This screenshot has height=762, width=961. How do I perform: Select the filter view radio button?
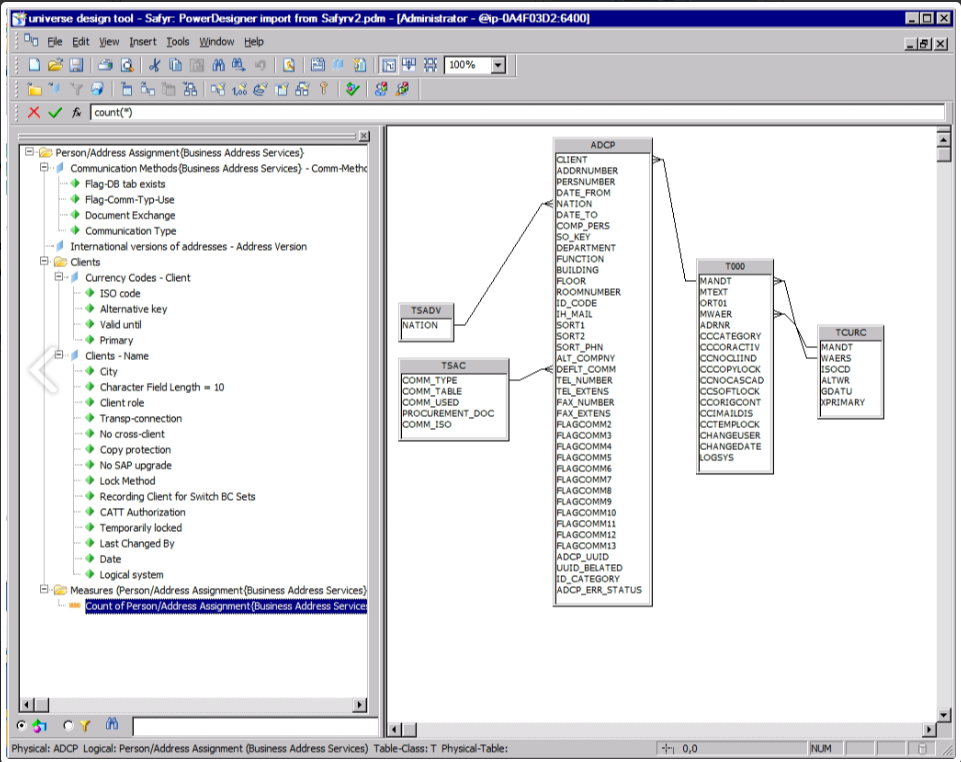(68, 725)
